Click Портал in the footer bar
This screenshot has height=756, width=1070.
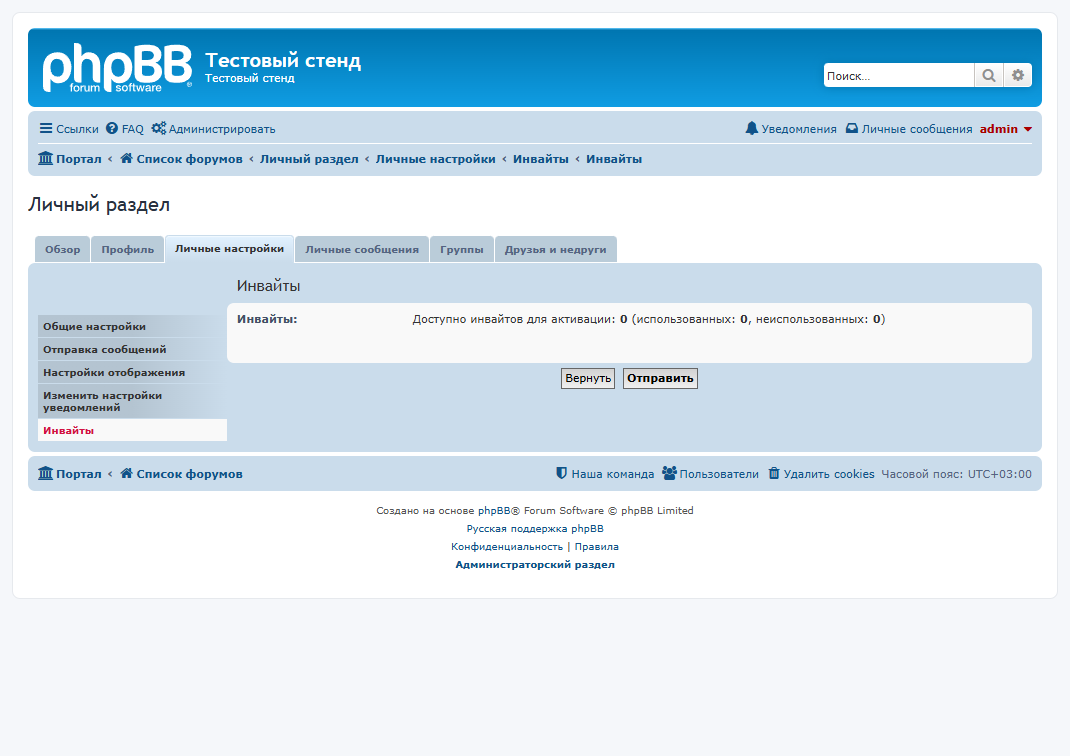[x=70, y=474]
